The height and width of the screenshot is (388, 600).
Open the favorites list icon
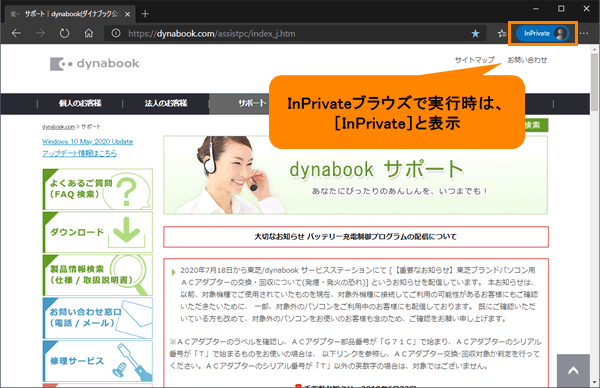502,34
